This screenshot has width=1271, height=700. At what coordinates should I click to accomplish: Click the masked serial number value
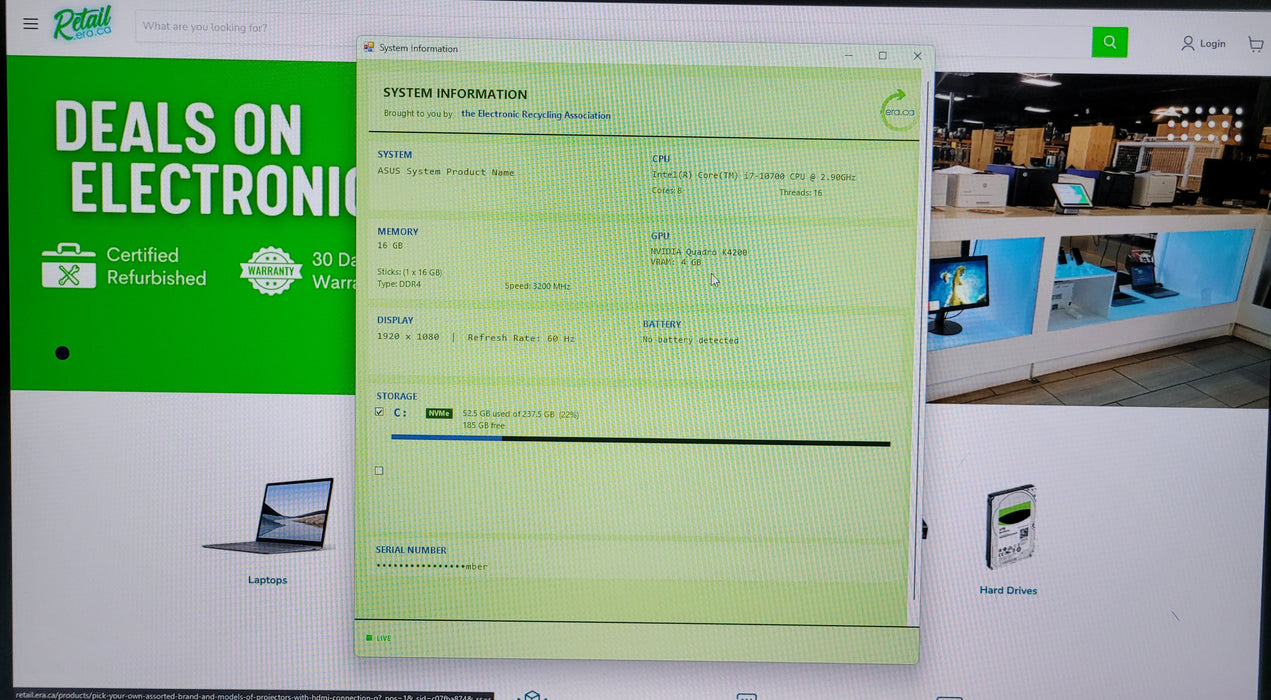[x=432, y=566]
